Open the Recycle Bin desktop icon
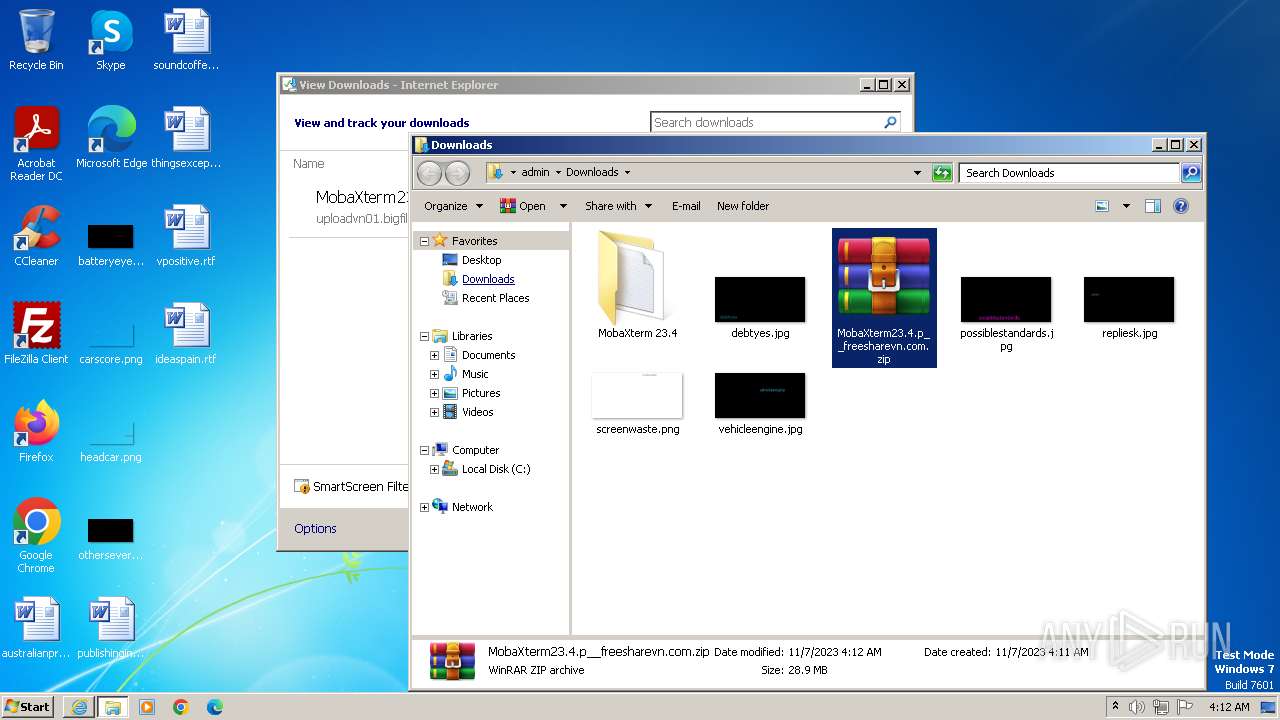 point(36,40)
